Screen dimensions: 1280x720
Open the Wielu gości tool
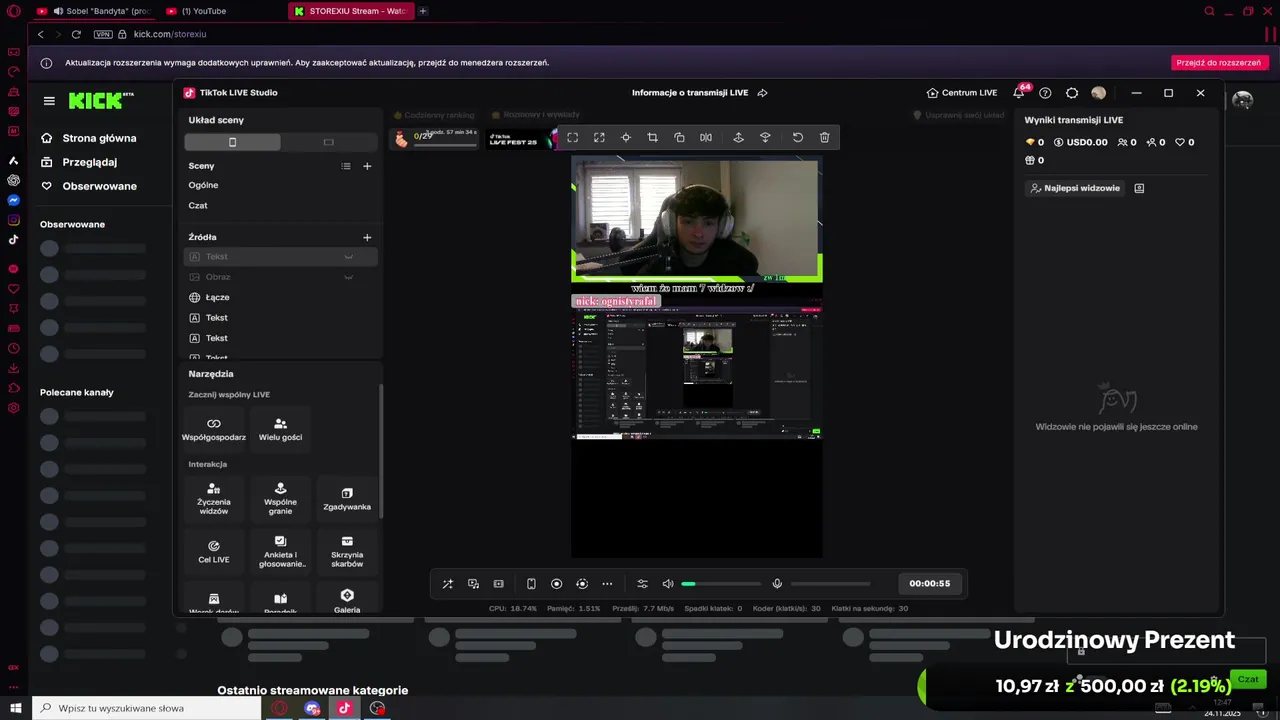point(280,429)
